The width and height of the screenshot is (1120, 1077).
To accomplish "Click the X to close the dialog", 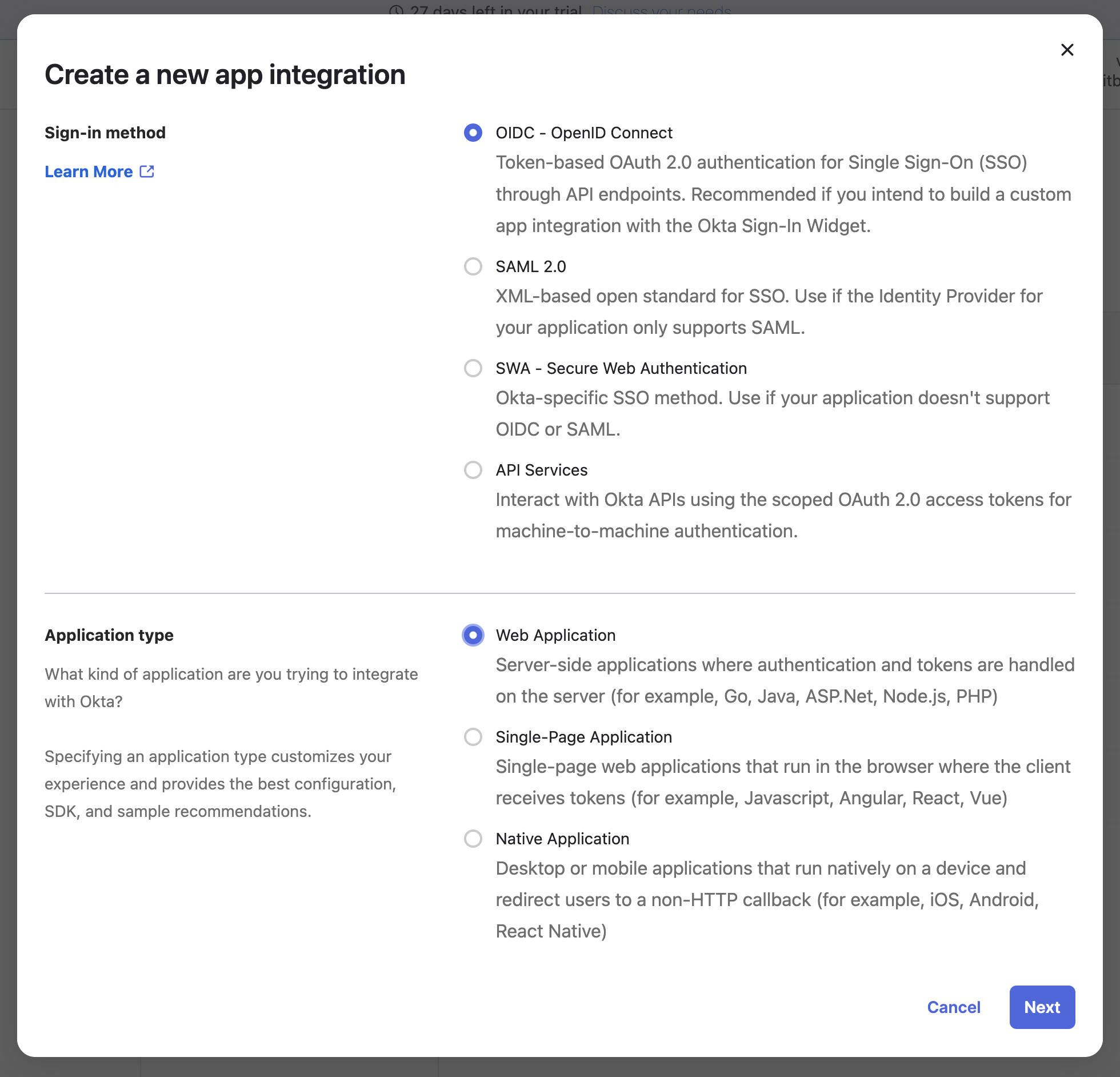I will coord(1067,50).
